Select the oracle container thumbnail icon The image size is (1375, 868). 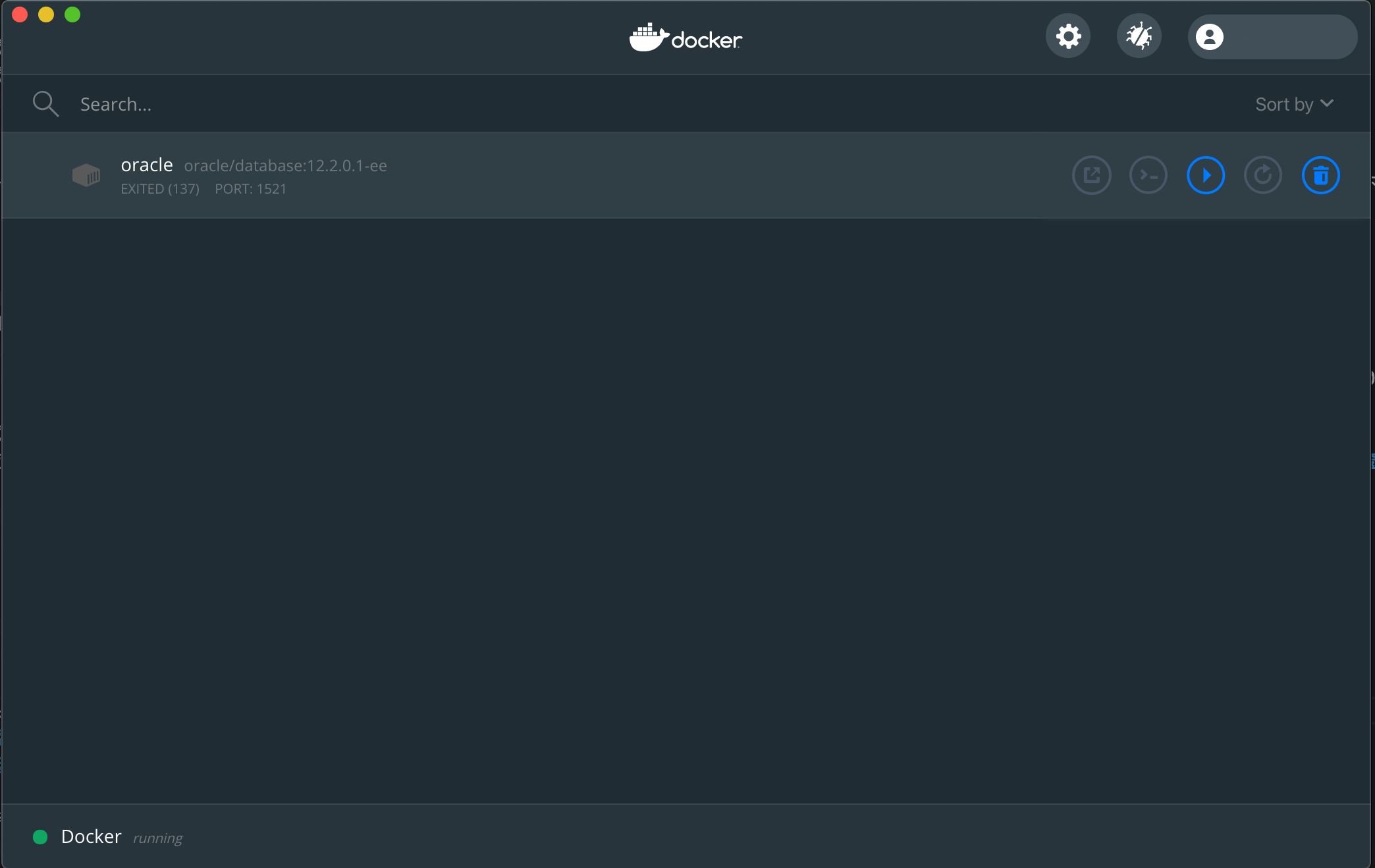coord(86,175)
